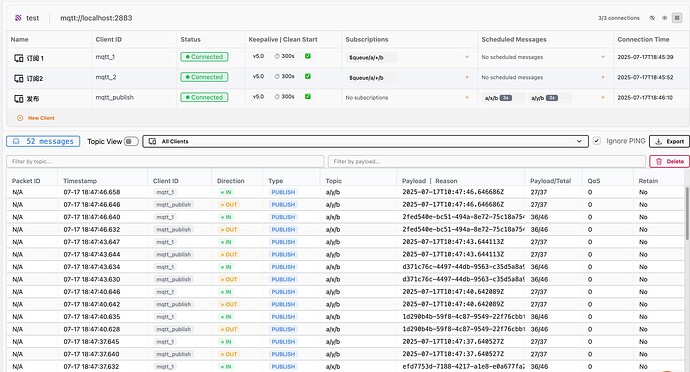Viewport: 690px width, 372px height.
Task: Click the download icon on the Export button
Action: pyautogui.click(x=659, y=141)
